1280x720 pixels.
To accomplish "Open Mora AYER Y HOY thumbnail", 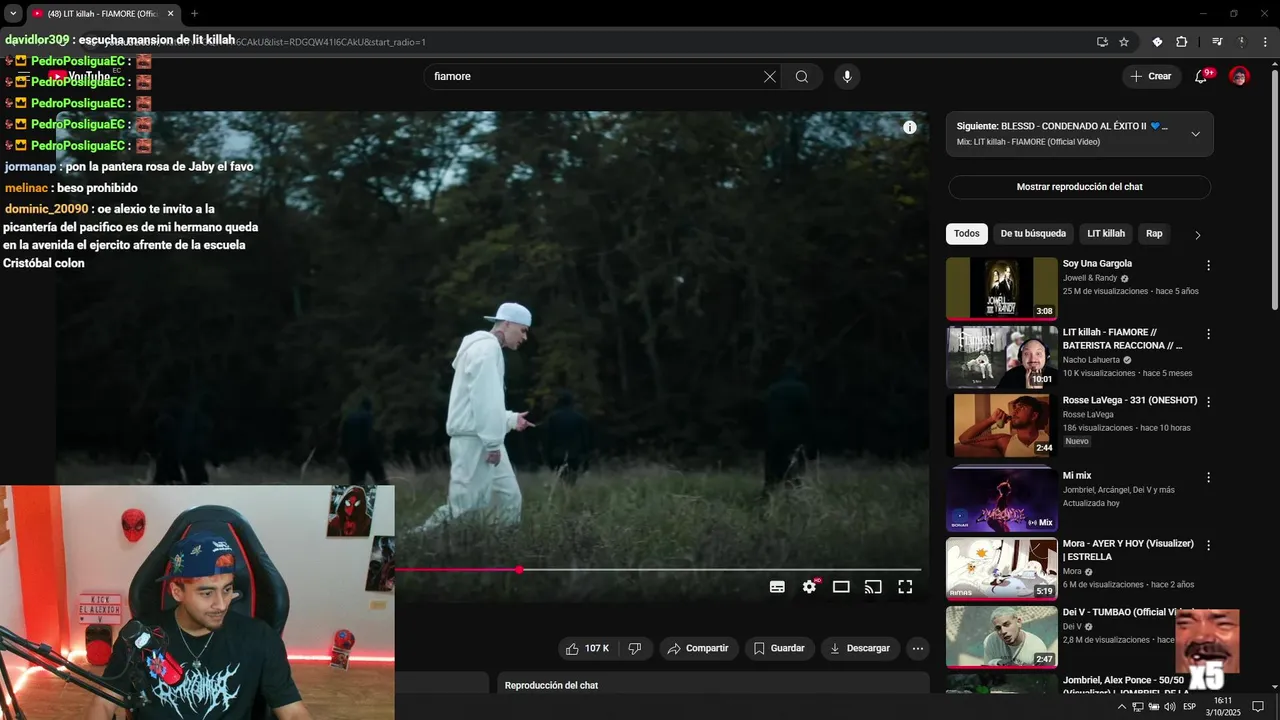I will (1001, 568).
